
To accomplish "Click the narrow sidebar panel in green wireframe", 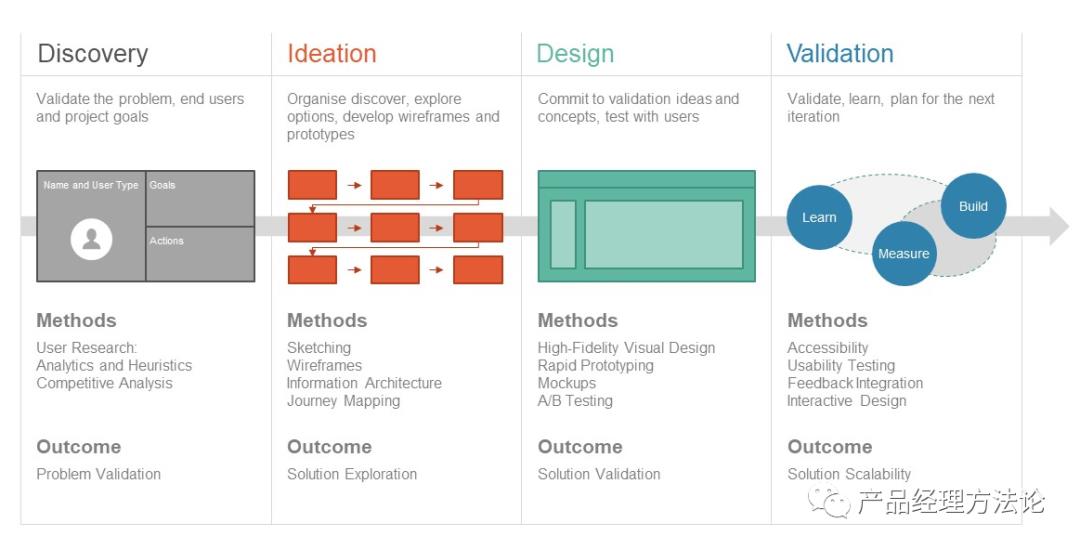I will [x=563, y=234].
